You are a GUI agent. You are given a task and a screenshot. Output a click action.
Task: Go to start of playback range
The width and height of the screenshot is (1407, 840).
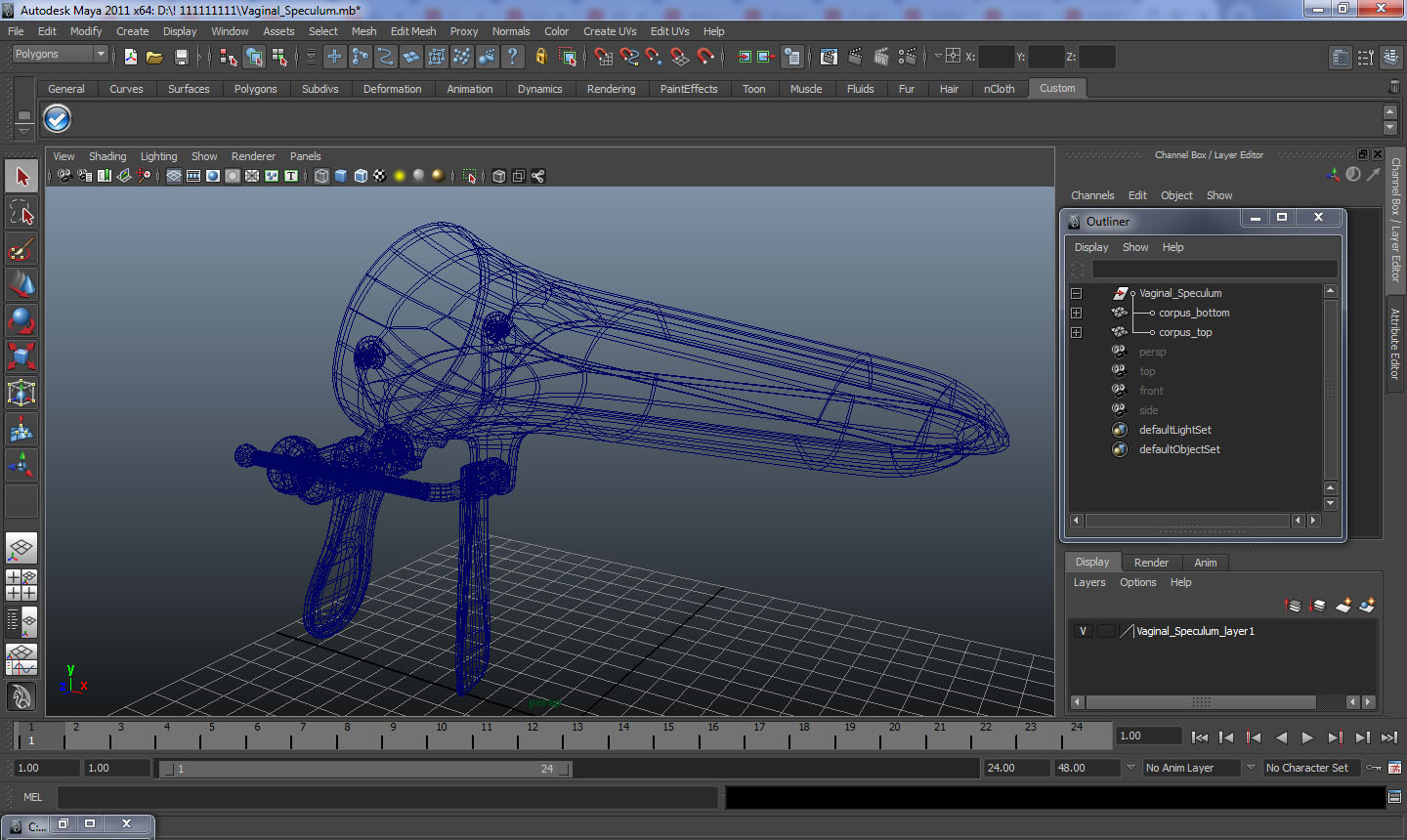pyautogui.click(x=1200, y=737)
